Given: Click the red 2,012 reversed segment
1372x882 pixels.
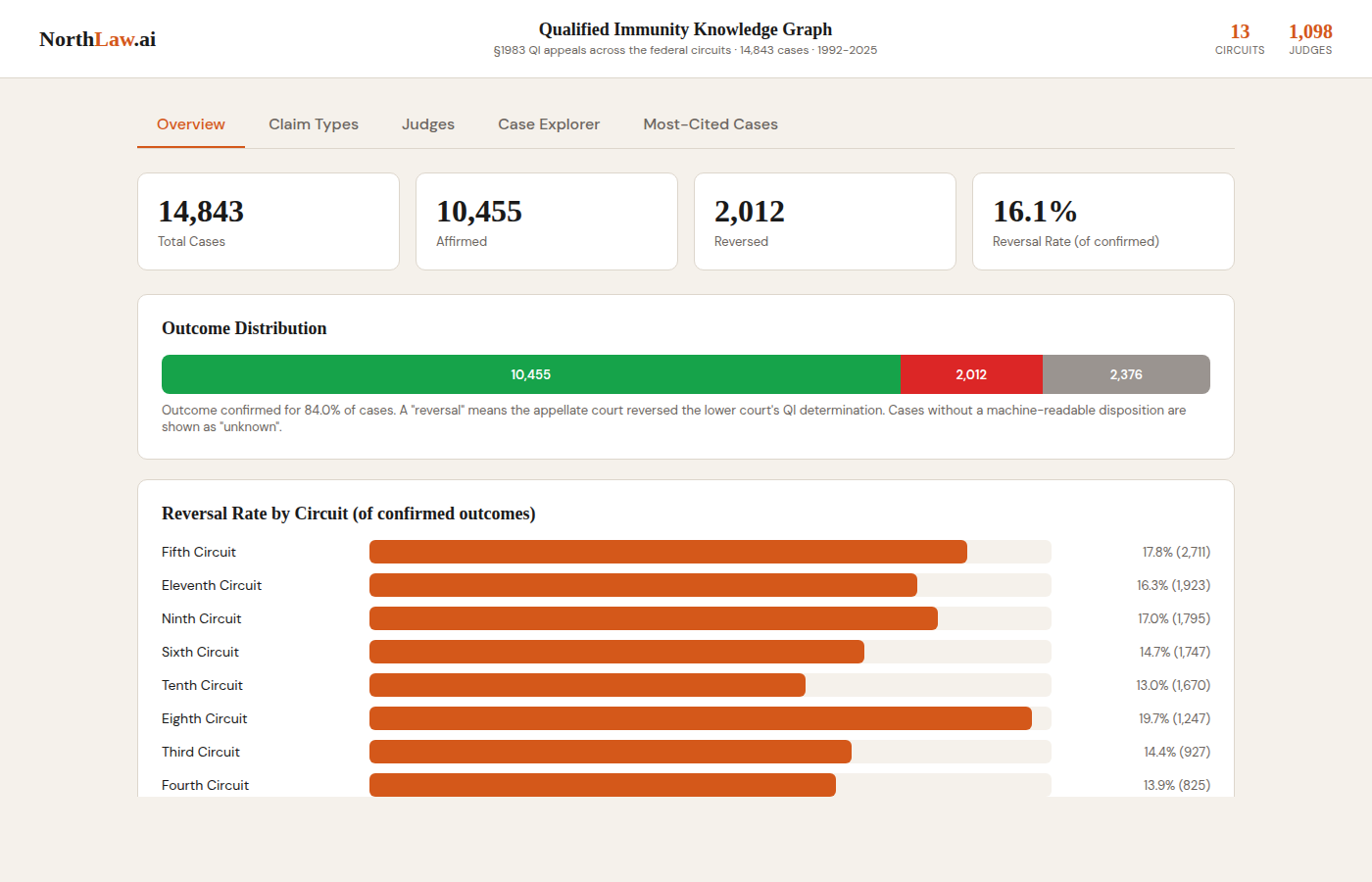Looking at the screenshot, I should (971, 374).
